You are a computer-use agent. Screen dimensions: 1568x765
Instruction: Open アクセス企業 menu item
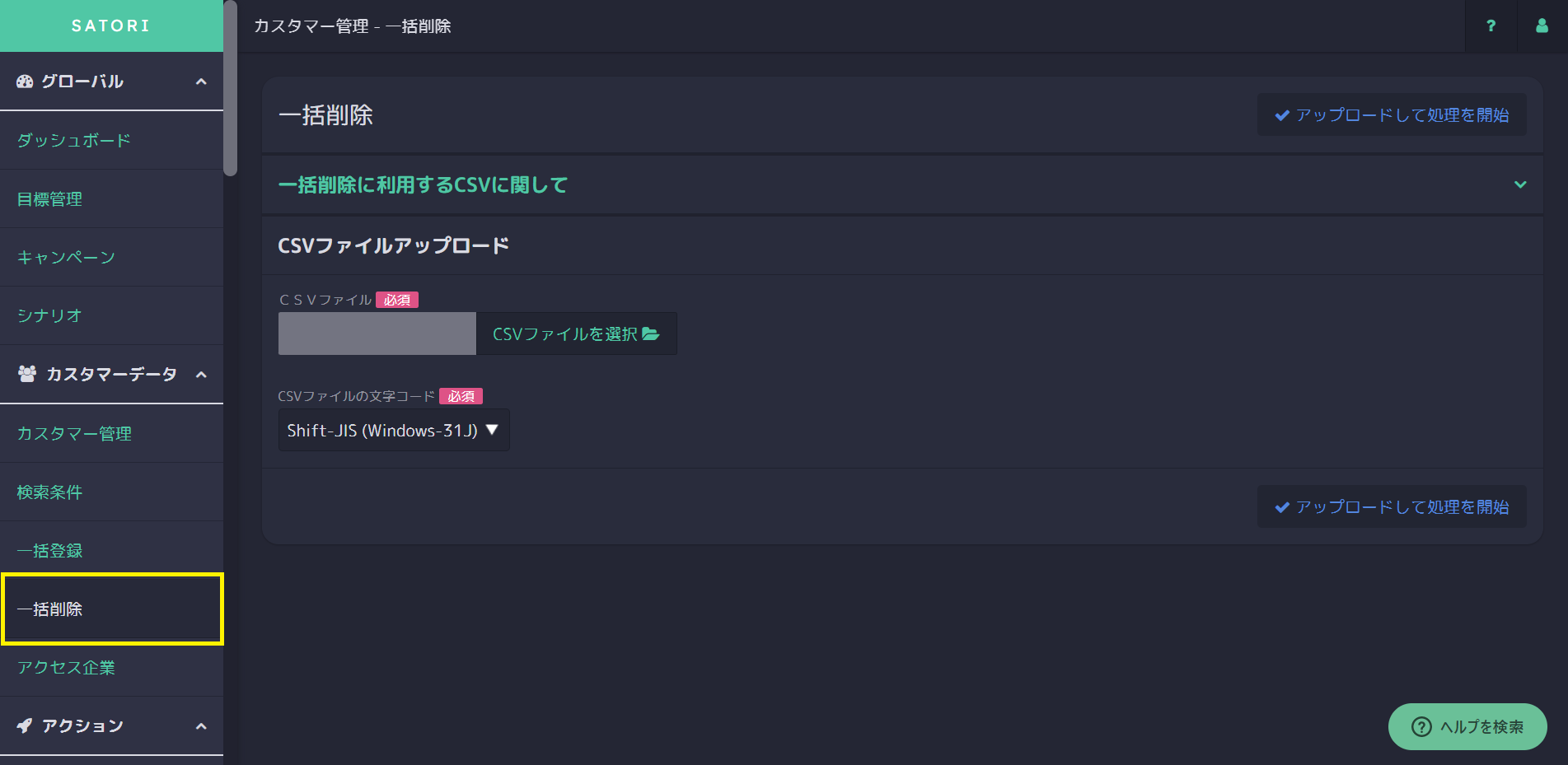[x=66, y=668]
